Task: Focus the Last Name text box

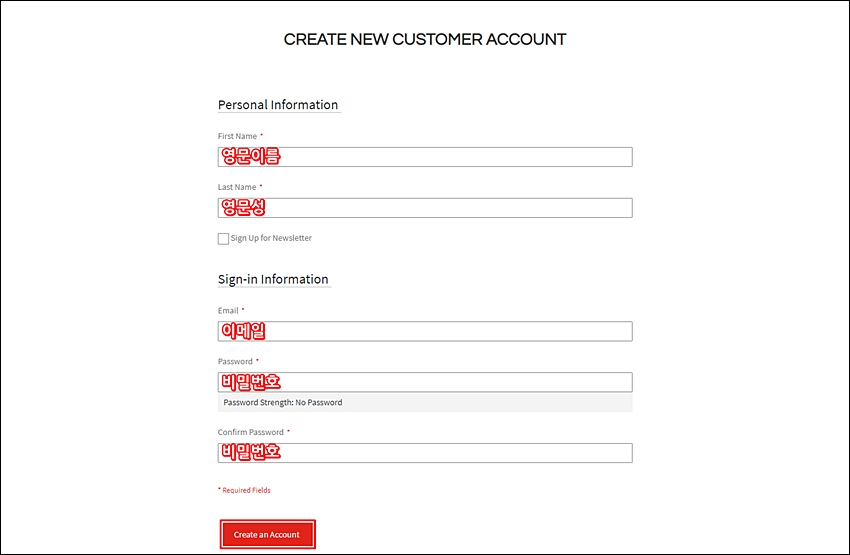Action: pyautogui.click(x=425, y=208)
